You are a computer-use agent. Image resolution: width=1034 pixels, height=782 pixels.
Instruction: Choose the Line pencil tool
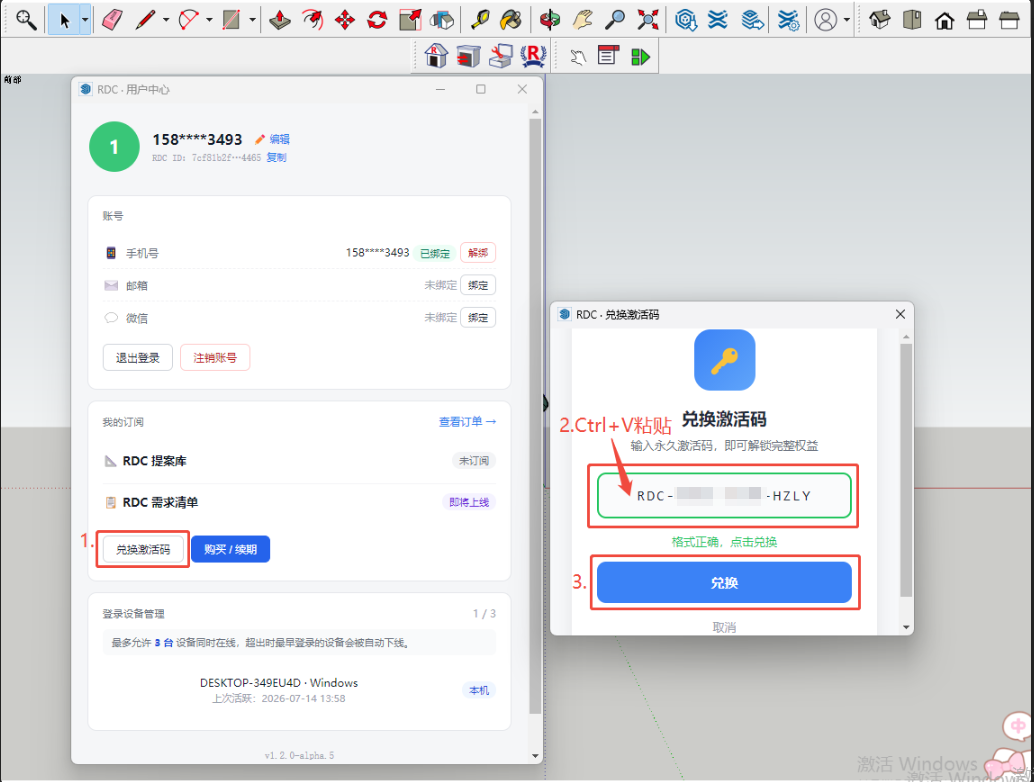[145, 20]
